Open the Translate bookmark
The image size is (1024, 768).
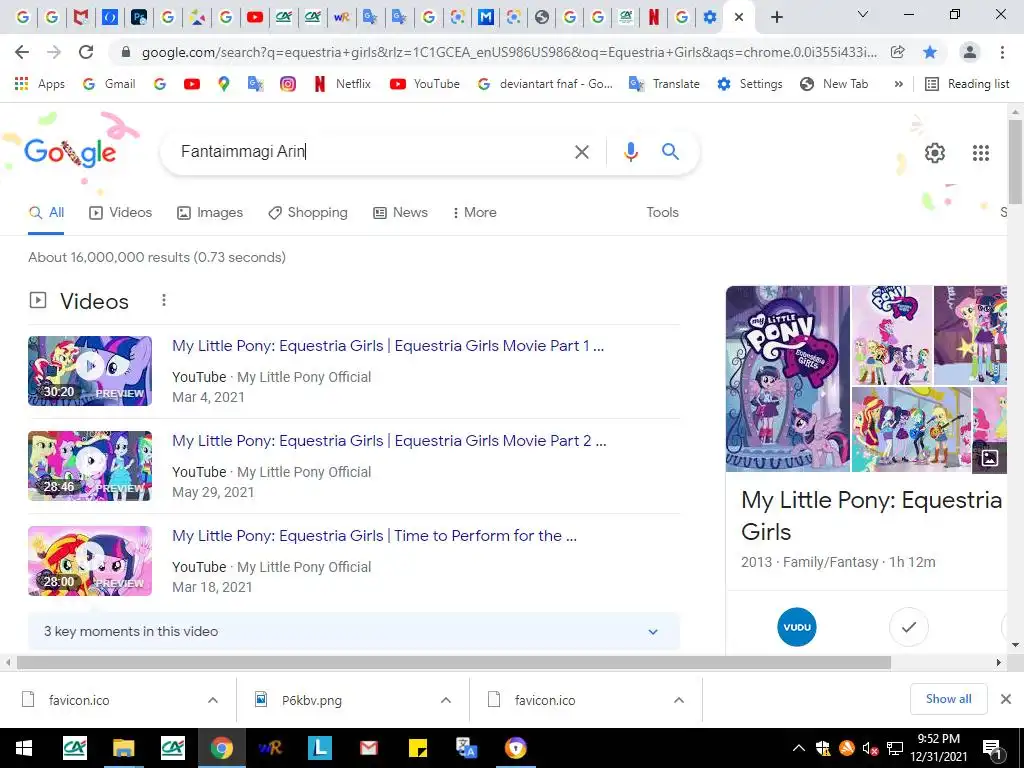(x=664, y=84)
